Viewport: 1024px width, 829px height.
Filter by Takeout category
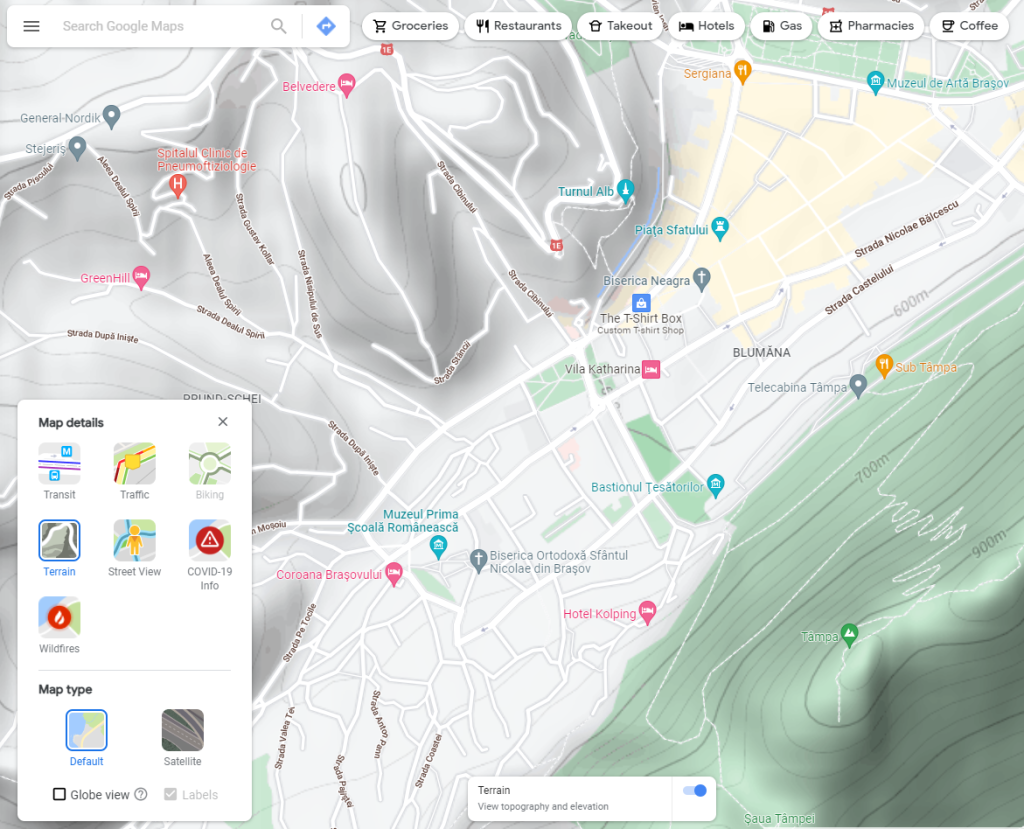[620, 26]
